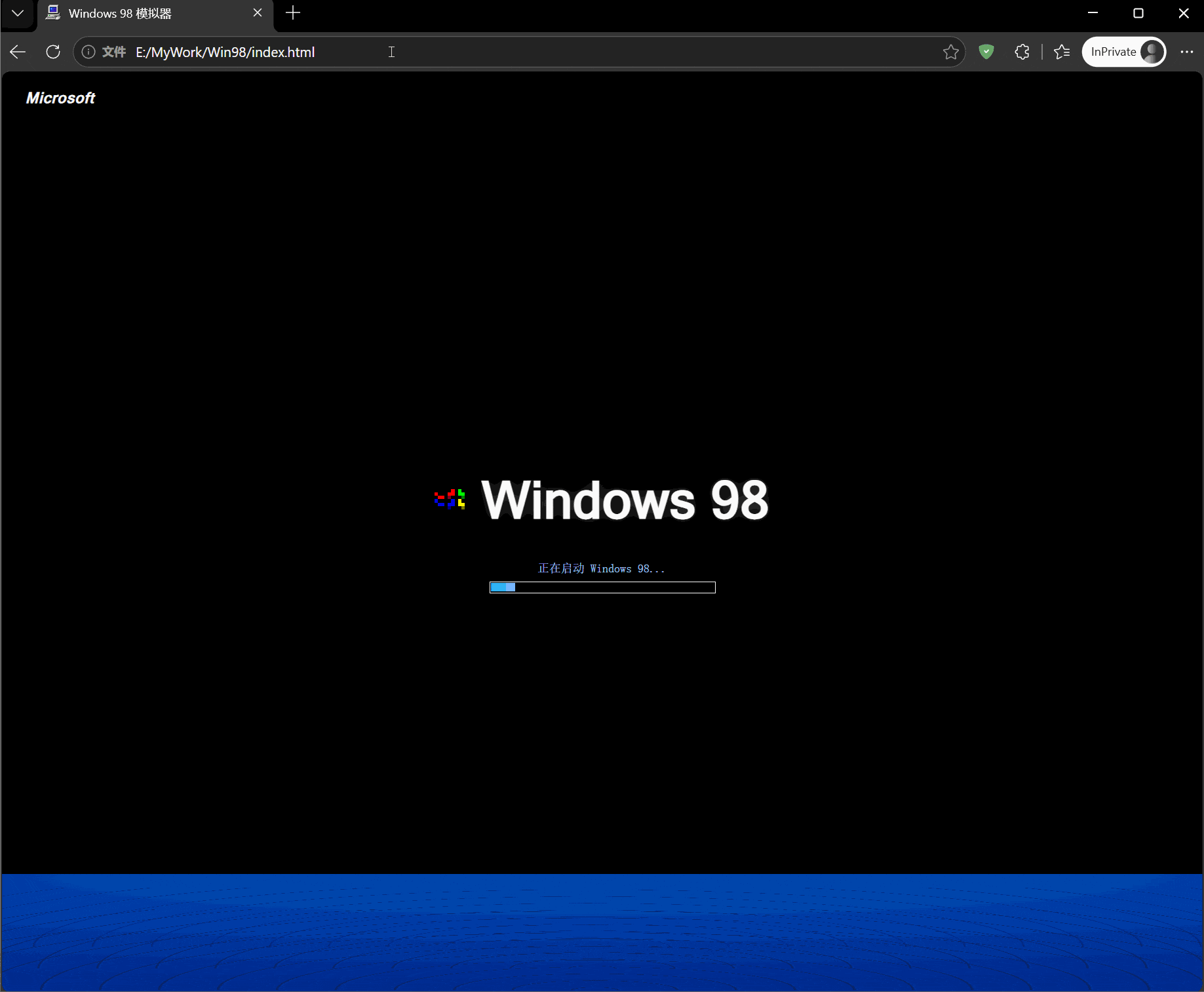Click the computer favicon on the tab
Image resolution: width=1204 pixels, height=992 pixels.
53,13
